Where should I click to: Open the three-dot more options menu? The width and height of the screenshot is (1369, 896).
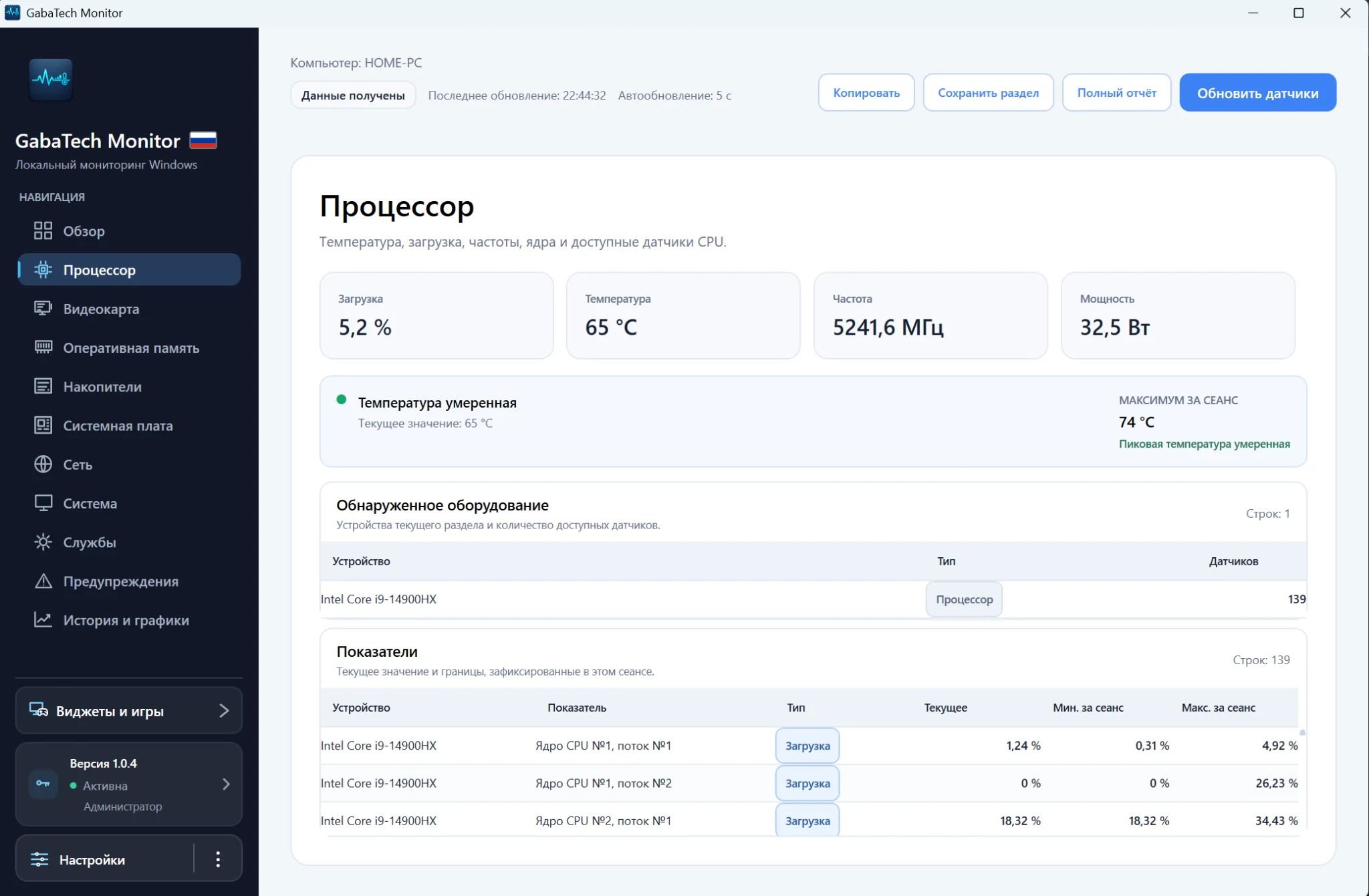218,859
